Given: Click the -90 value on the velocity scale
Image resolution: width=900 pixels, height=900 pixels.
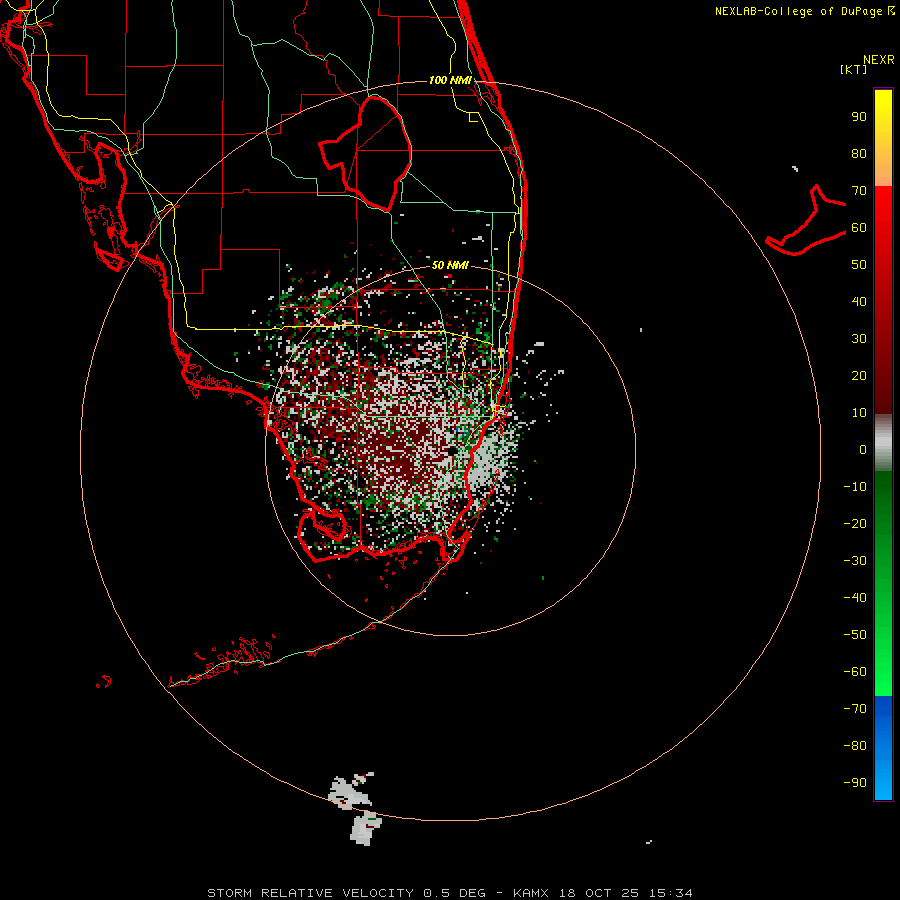Looking at the screenshot, I should click(855, 782).
